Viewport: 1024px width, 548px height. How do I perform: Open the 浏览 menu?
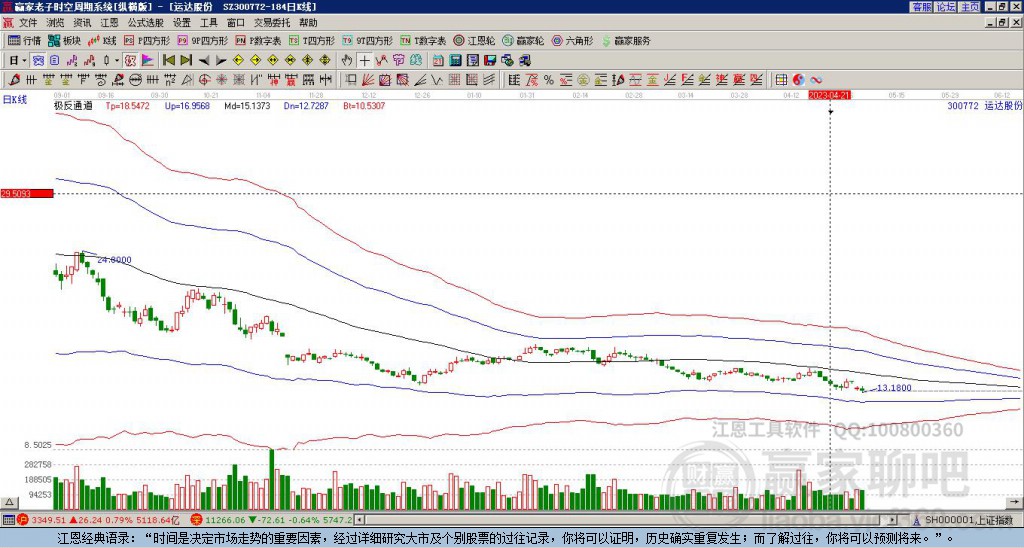[x=56, y=23]
